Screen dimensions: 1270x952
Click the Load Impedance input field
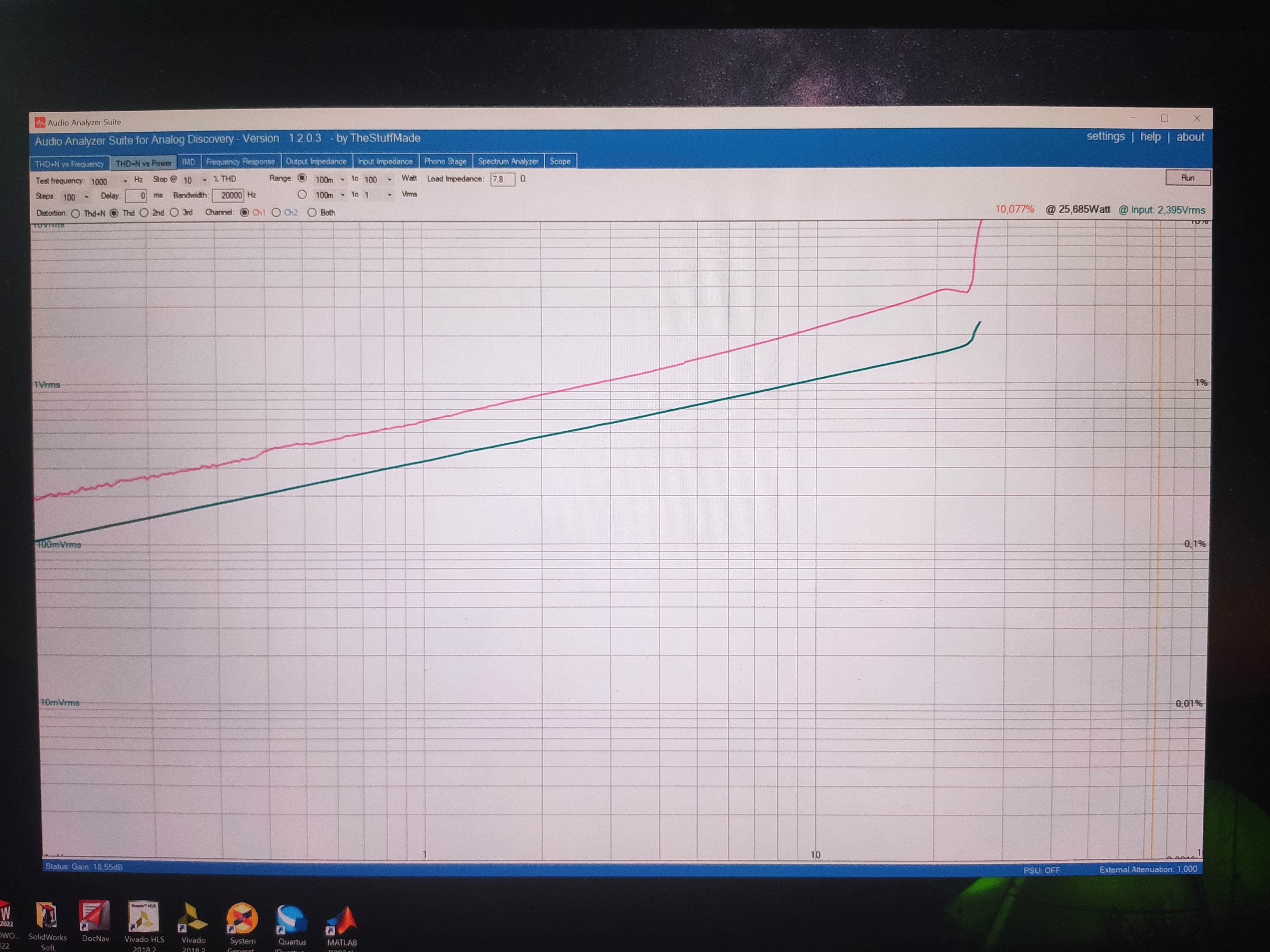point(502,180)
